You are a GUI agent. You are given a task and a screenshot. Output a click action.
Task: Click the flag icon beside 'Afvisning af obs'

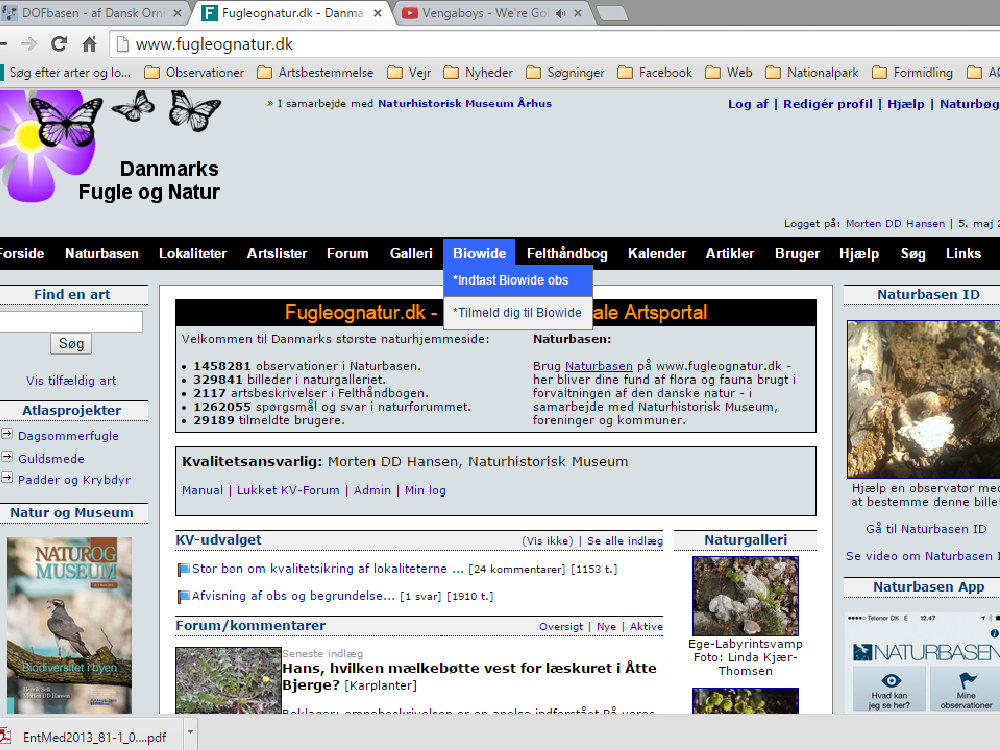point(184,596)
